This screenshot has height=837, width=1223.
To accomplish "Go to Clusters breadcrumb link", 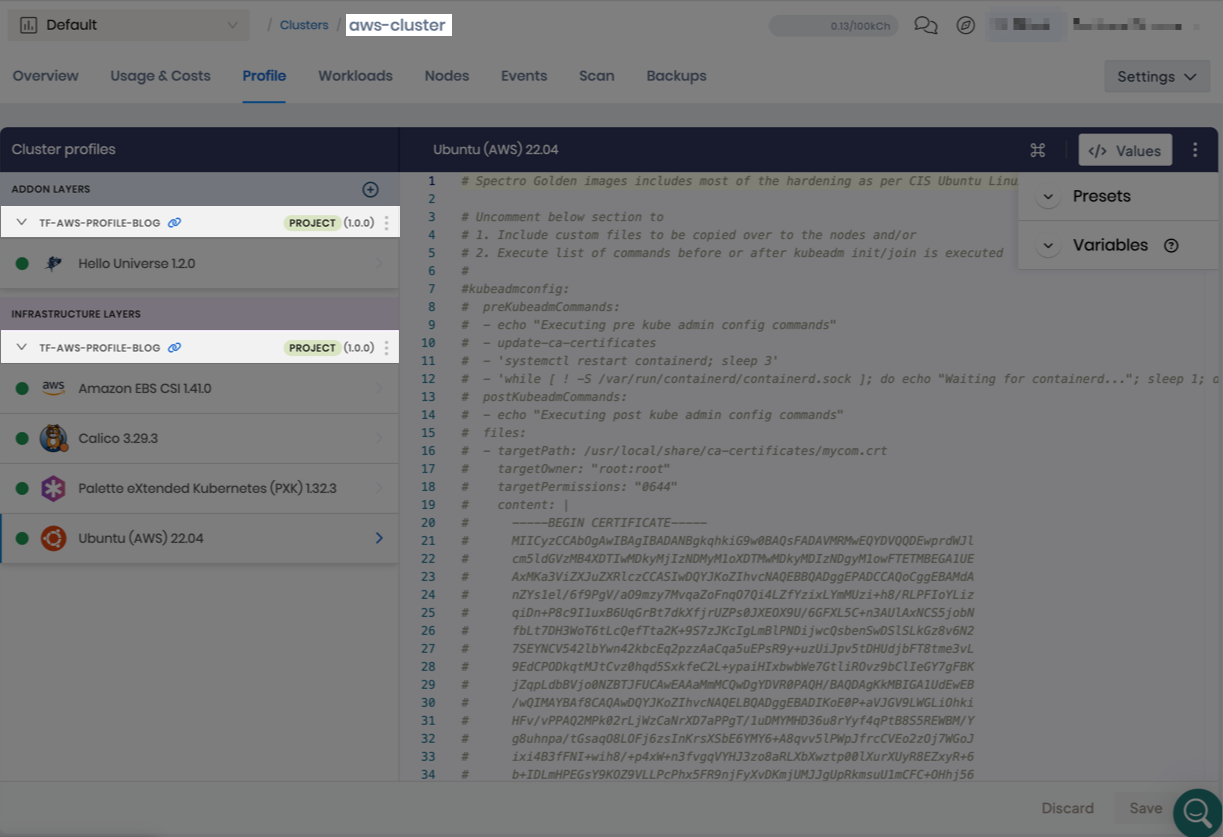I will (x=304, y=25).
